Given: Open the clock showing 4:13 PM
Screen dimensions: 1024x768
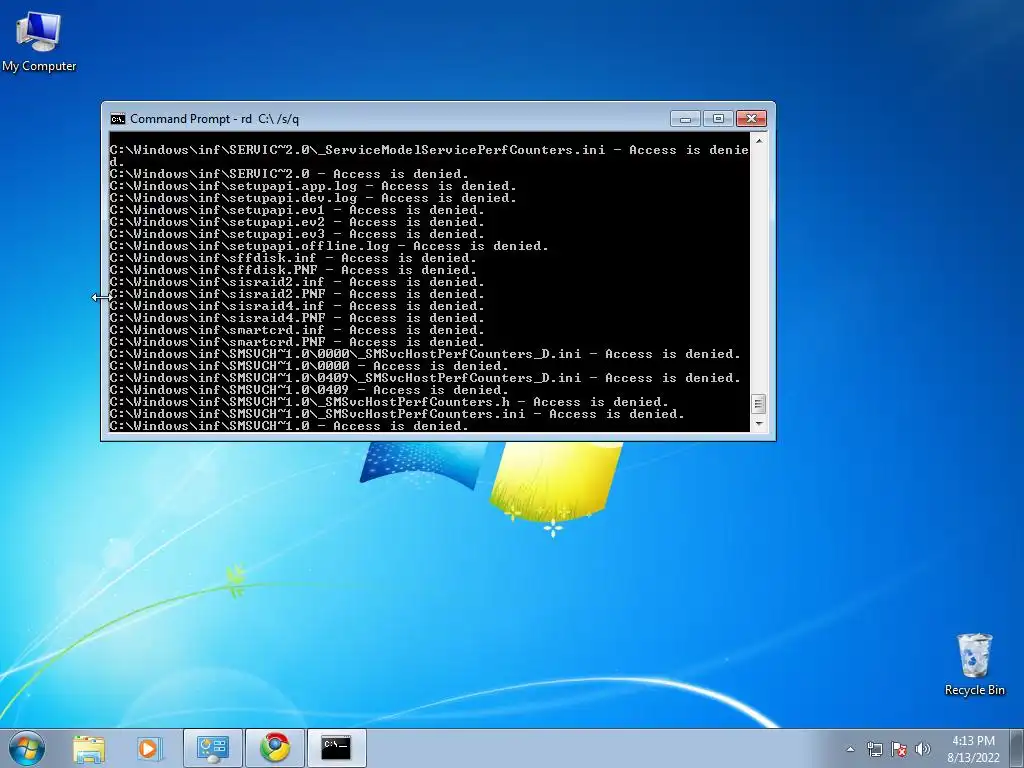Looking at the screenshot, I should point(973,741).
